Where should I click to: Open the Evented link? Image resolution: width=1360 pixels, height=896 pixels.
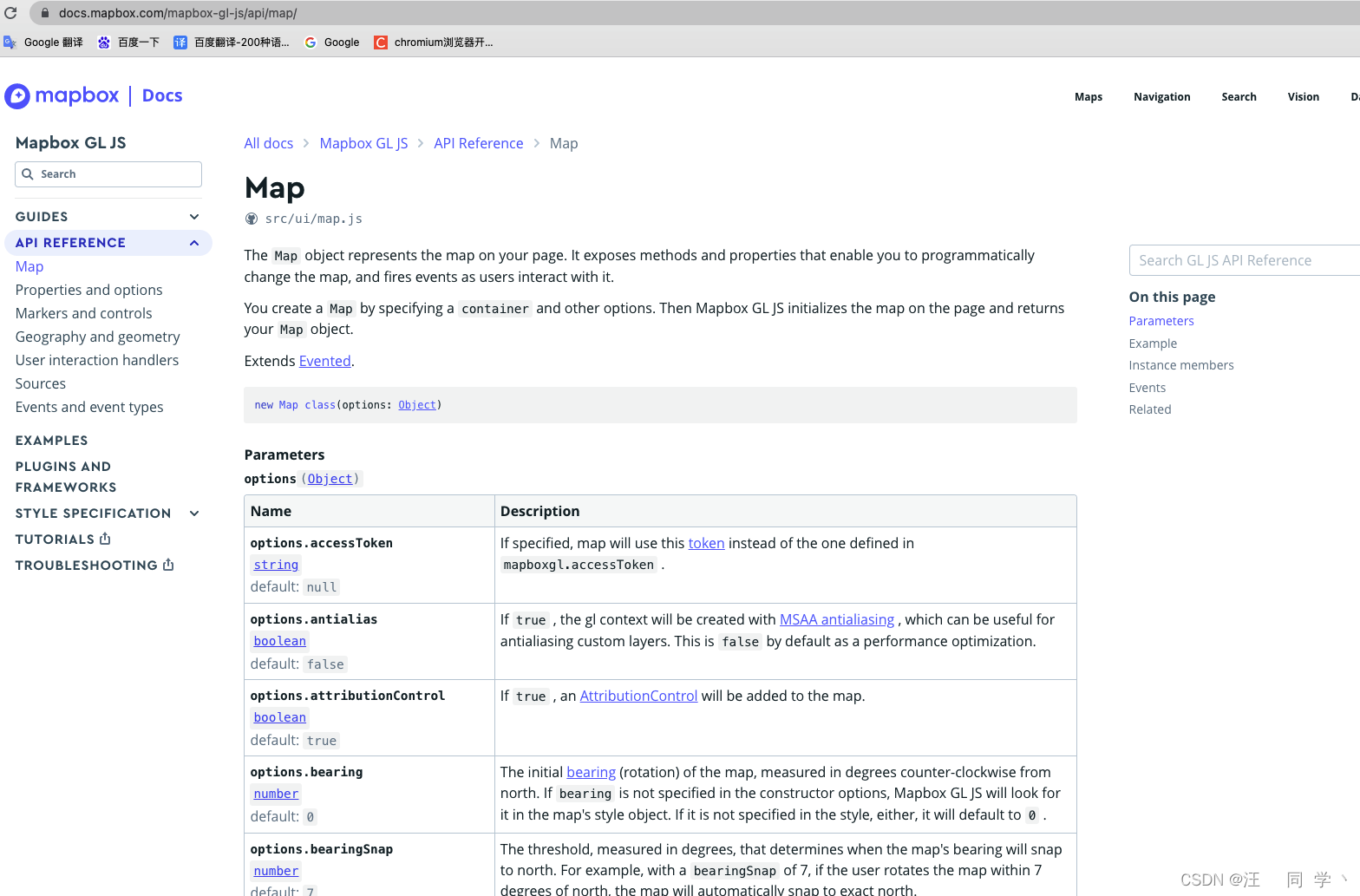tap(325, 361)
